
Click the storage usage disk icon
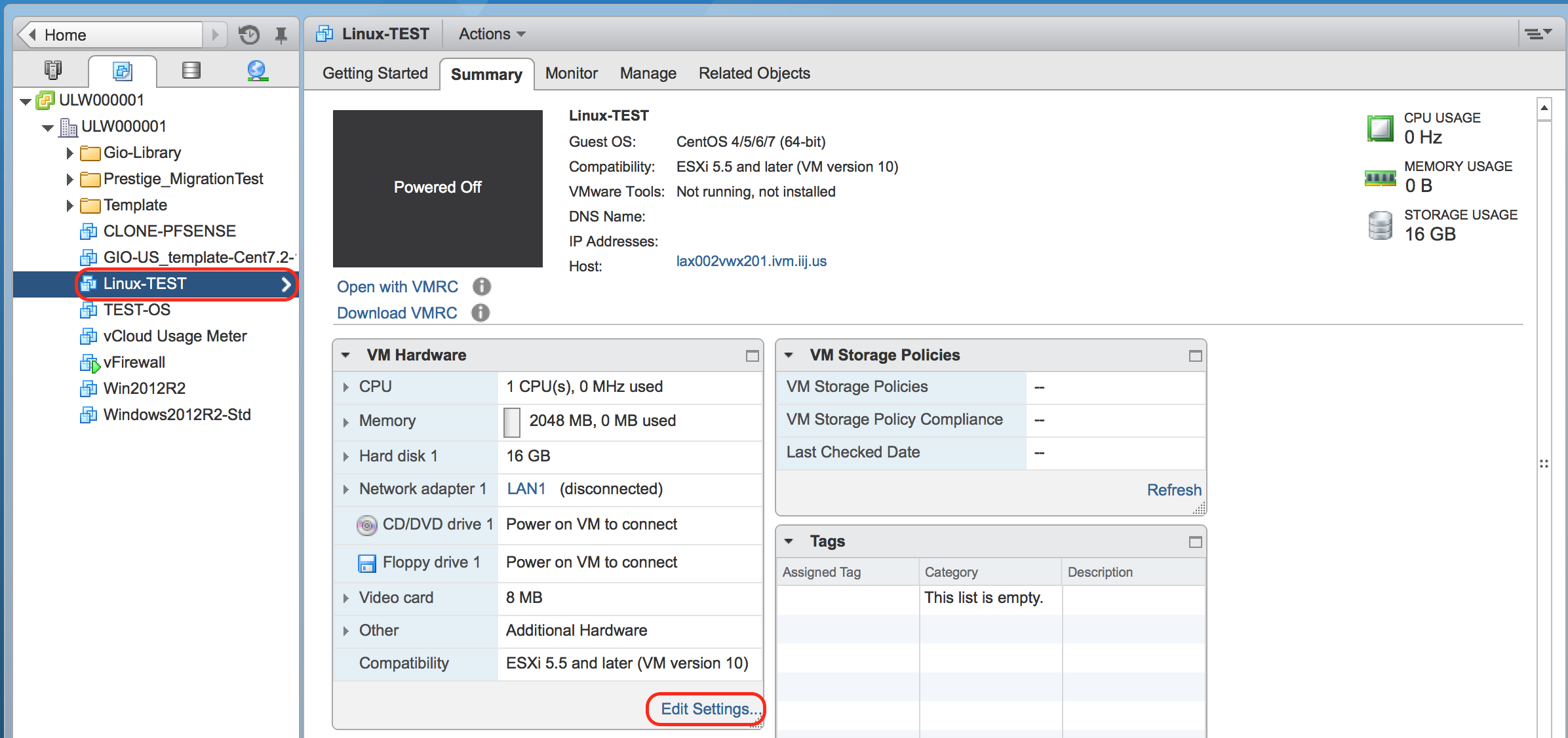1381,226
